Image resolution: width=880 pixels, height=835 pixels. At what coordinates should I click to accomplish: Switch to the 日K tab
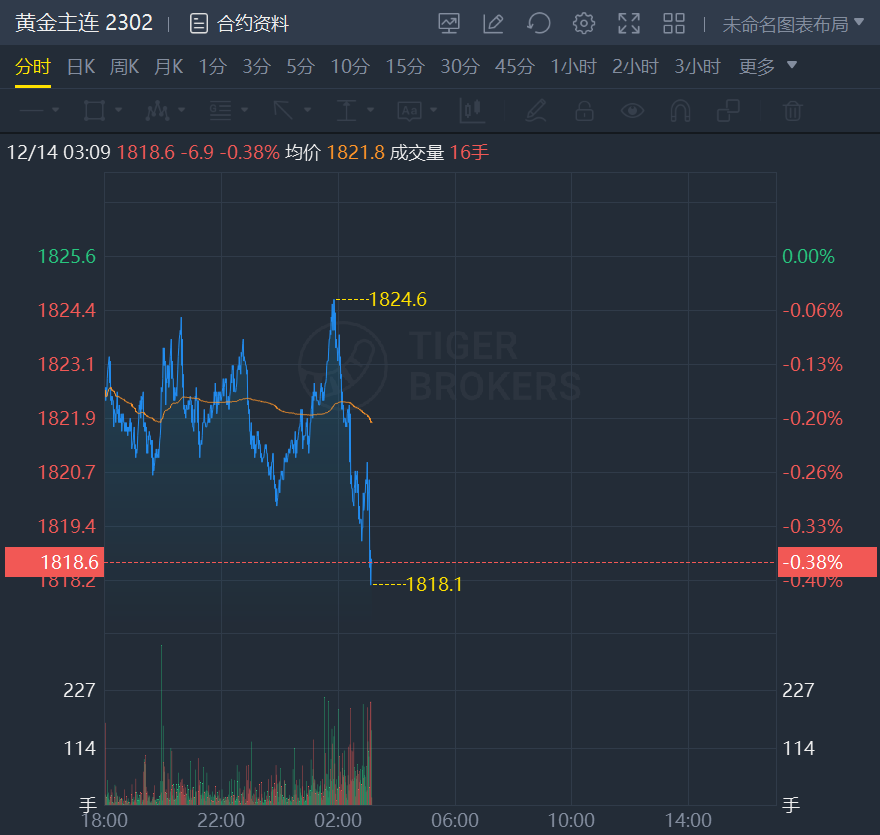pos(80,67)
